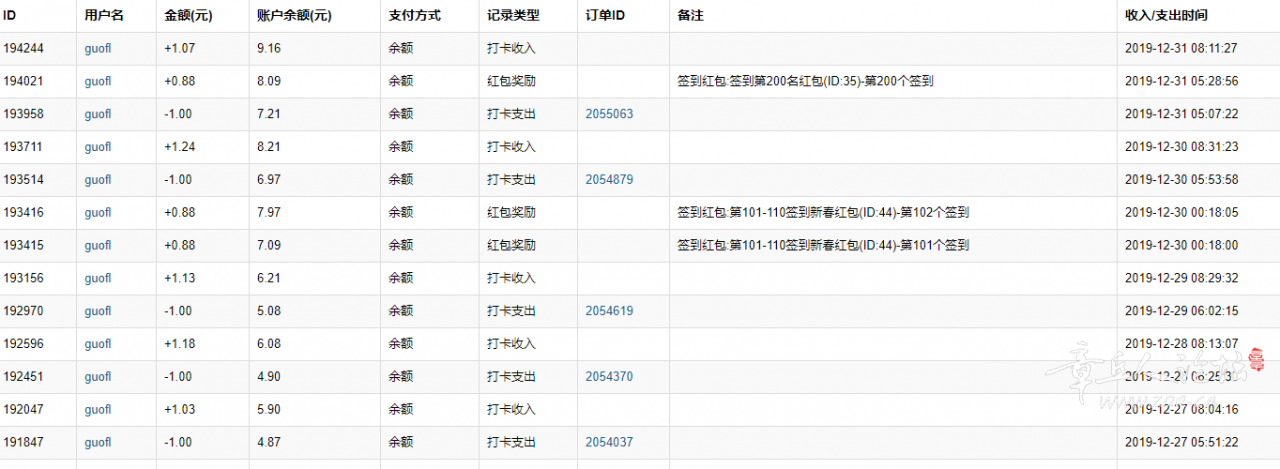Viewport: 1280px width, 469px height.
Task: Click guofl link in row 192047
Action: [98, 410]
